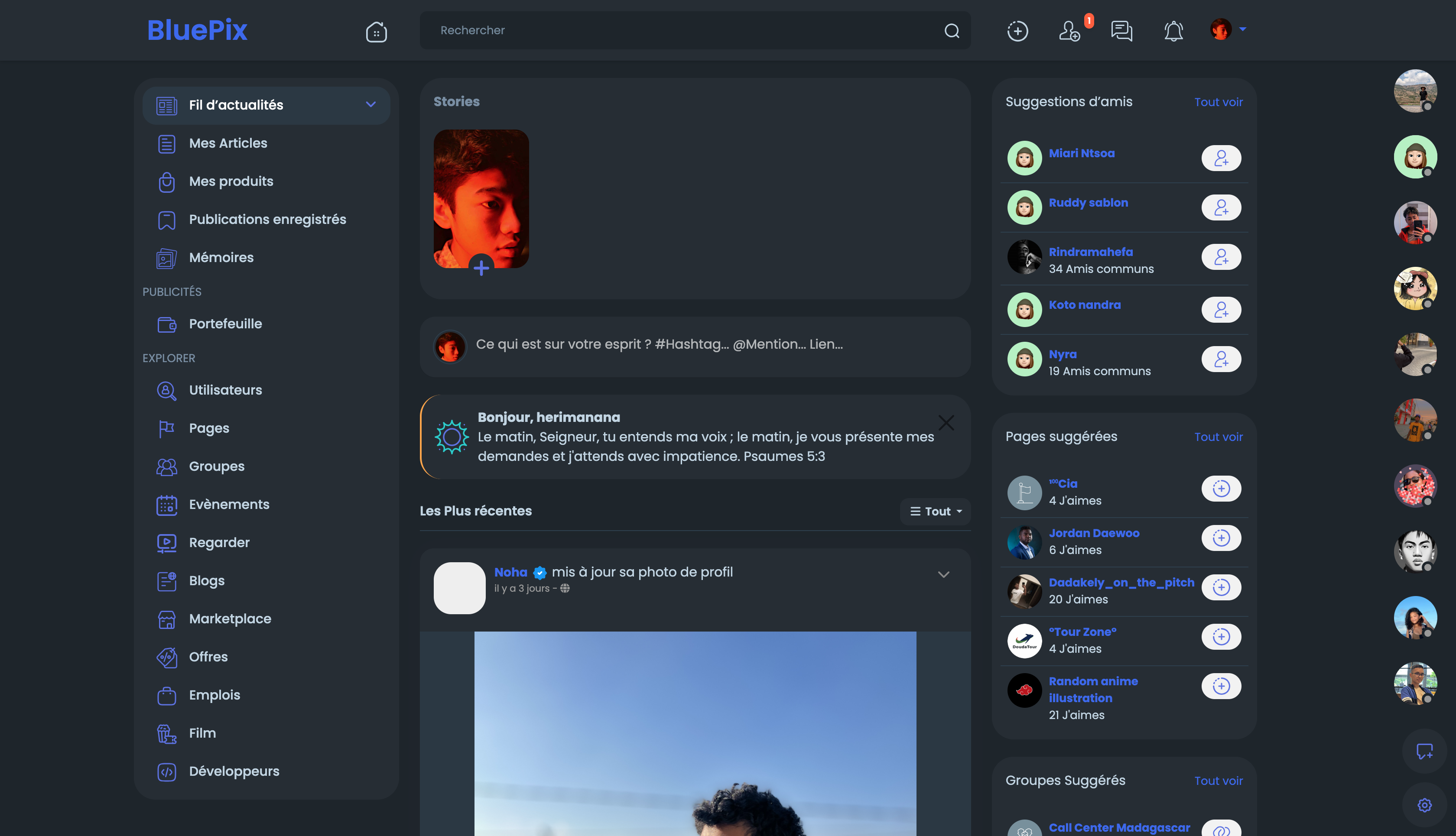Screen dimensions: 1456x836
Task: View all Suggestions d'amis
Action: pyautogui.click(x=1218, y=102)
